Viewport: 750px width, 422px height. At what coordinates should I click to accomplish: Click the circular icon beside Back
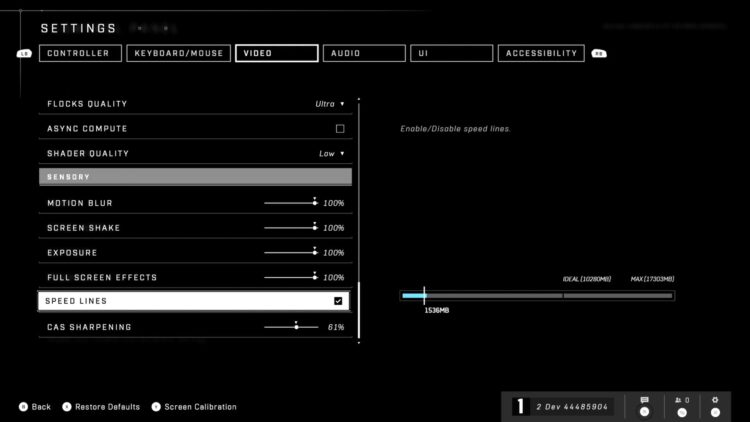click(x=22, y=407)
